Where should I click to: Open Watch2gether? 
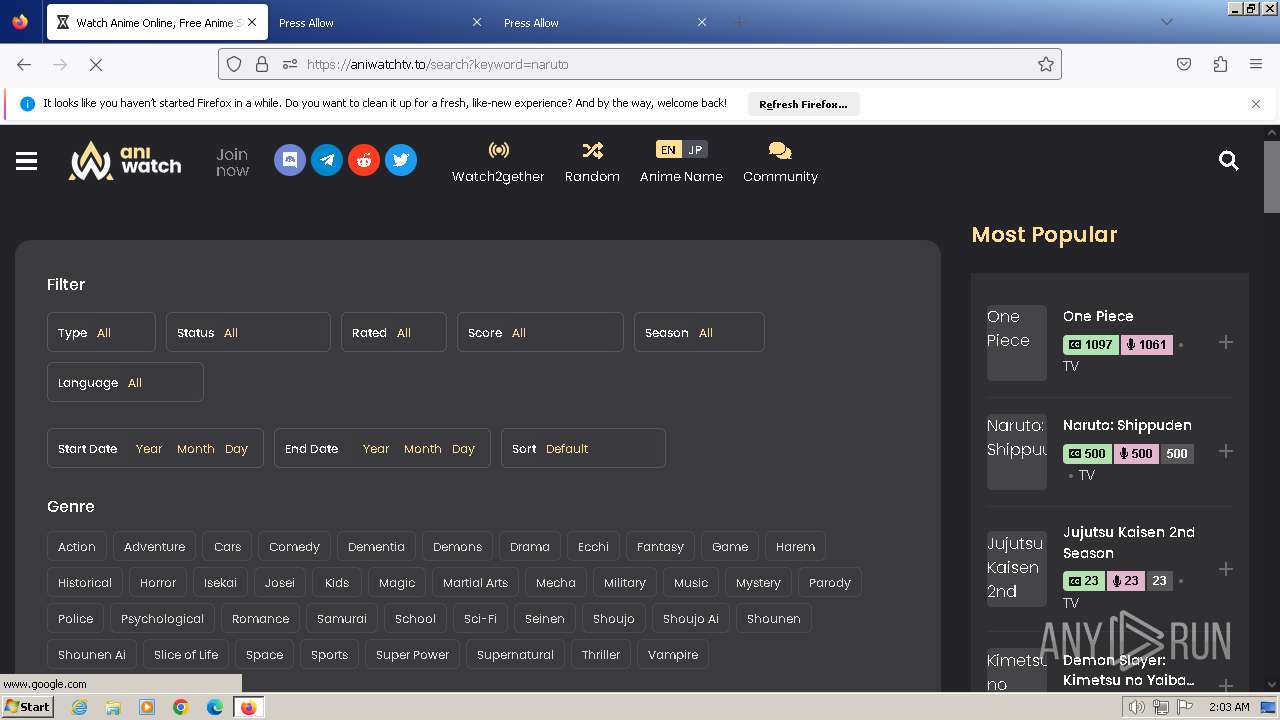coord(498,162)
